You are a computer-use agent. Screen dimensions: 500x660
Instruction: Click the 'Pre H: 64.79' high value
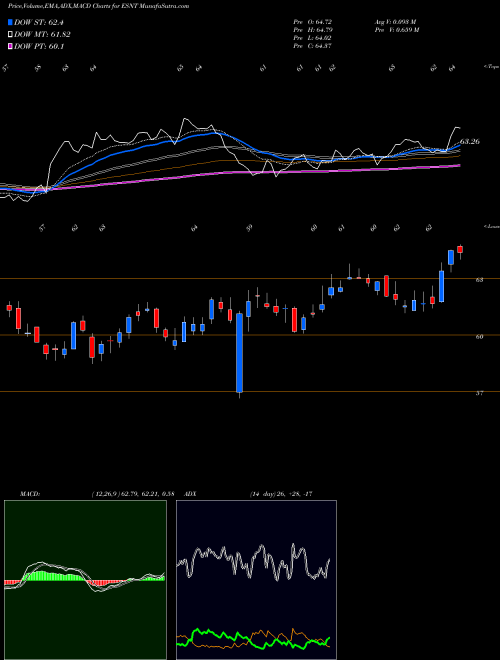(x=313, y=30)
